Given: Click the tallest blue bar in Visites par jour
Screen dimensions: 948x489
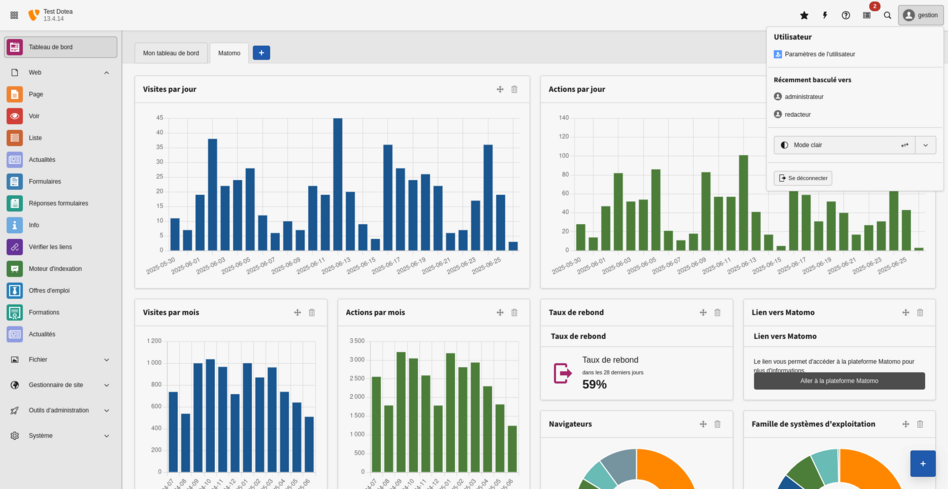Looking at the screenshot, I should point(337,184).
